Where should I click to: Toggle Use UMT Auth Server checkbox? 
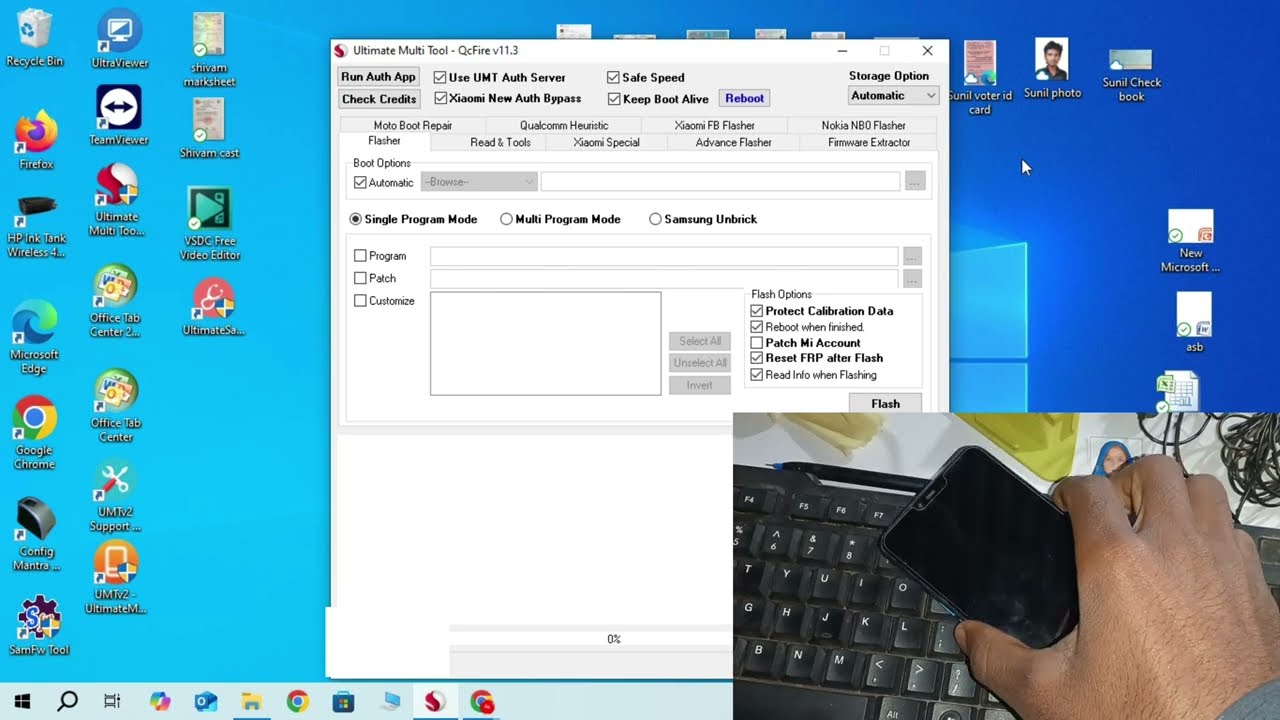[x=500, y=77]
